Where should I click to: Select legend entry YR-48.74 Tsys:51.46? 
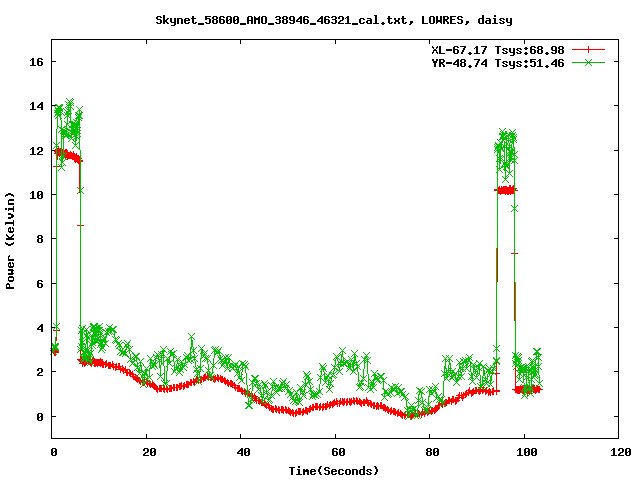coord(498,63)
